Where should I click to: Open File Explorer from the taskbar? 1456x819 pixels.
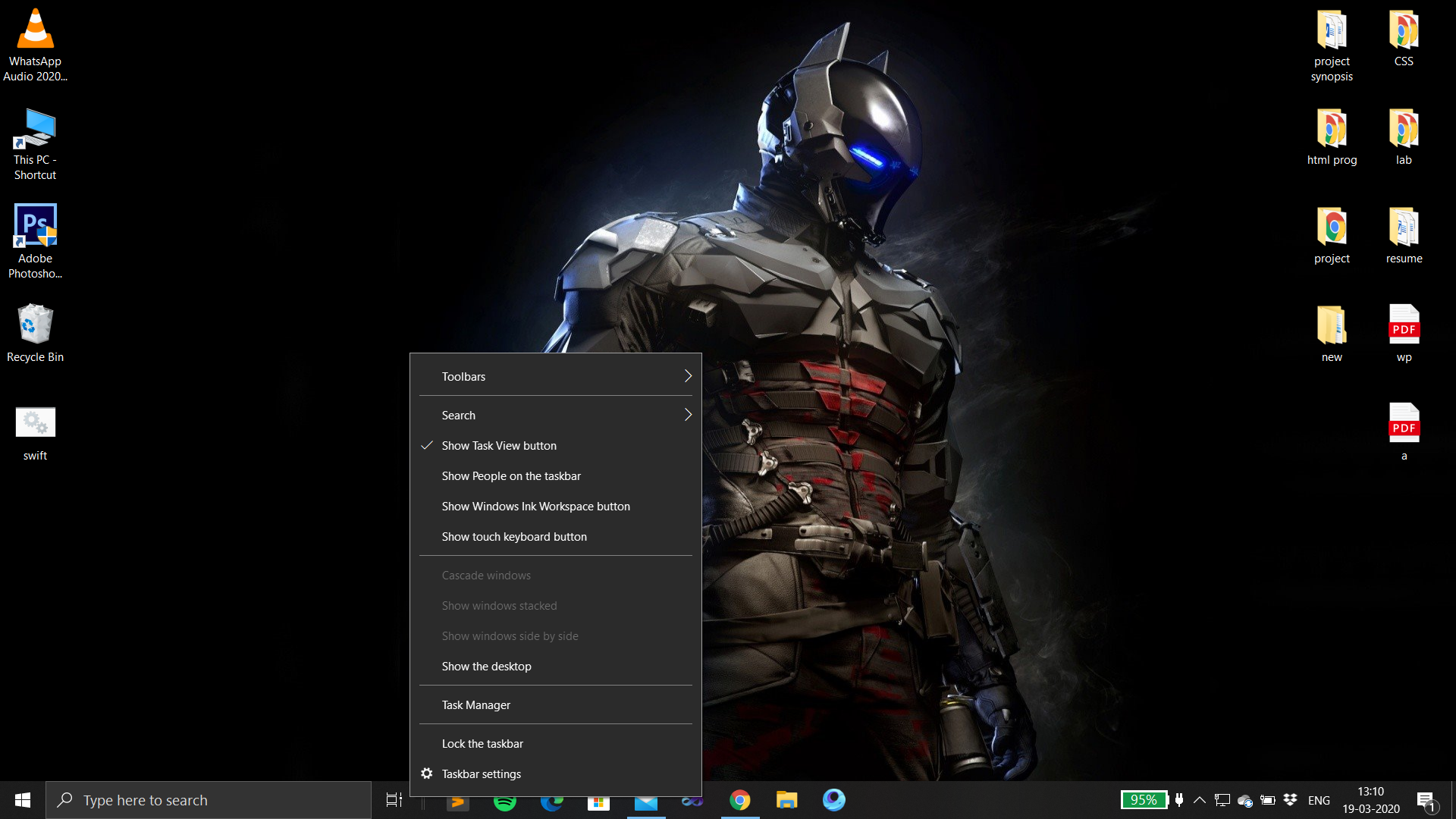(787, 800)
